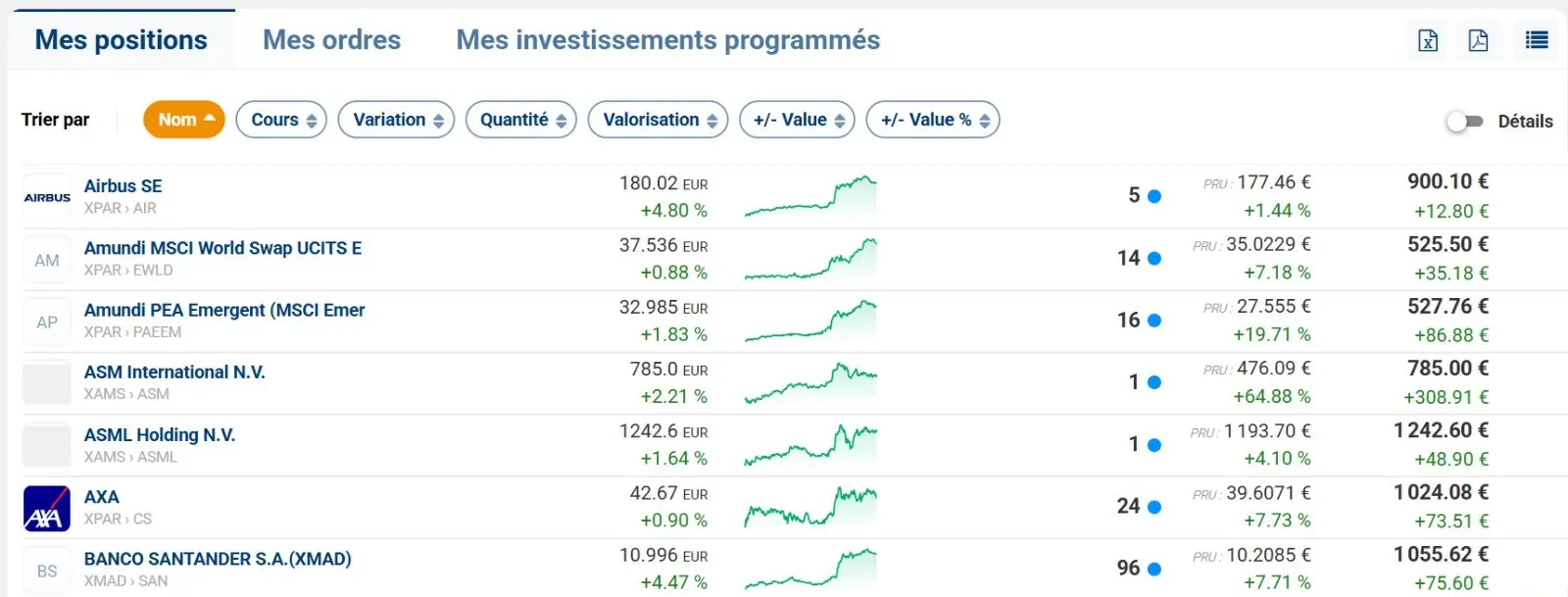Click the Airbus valuation 900.10 €
Viewport: 1568px width, 597px height.
[x=1448, y=181]
